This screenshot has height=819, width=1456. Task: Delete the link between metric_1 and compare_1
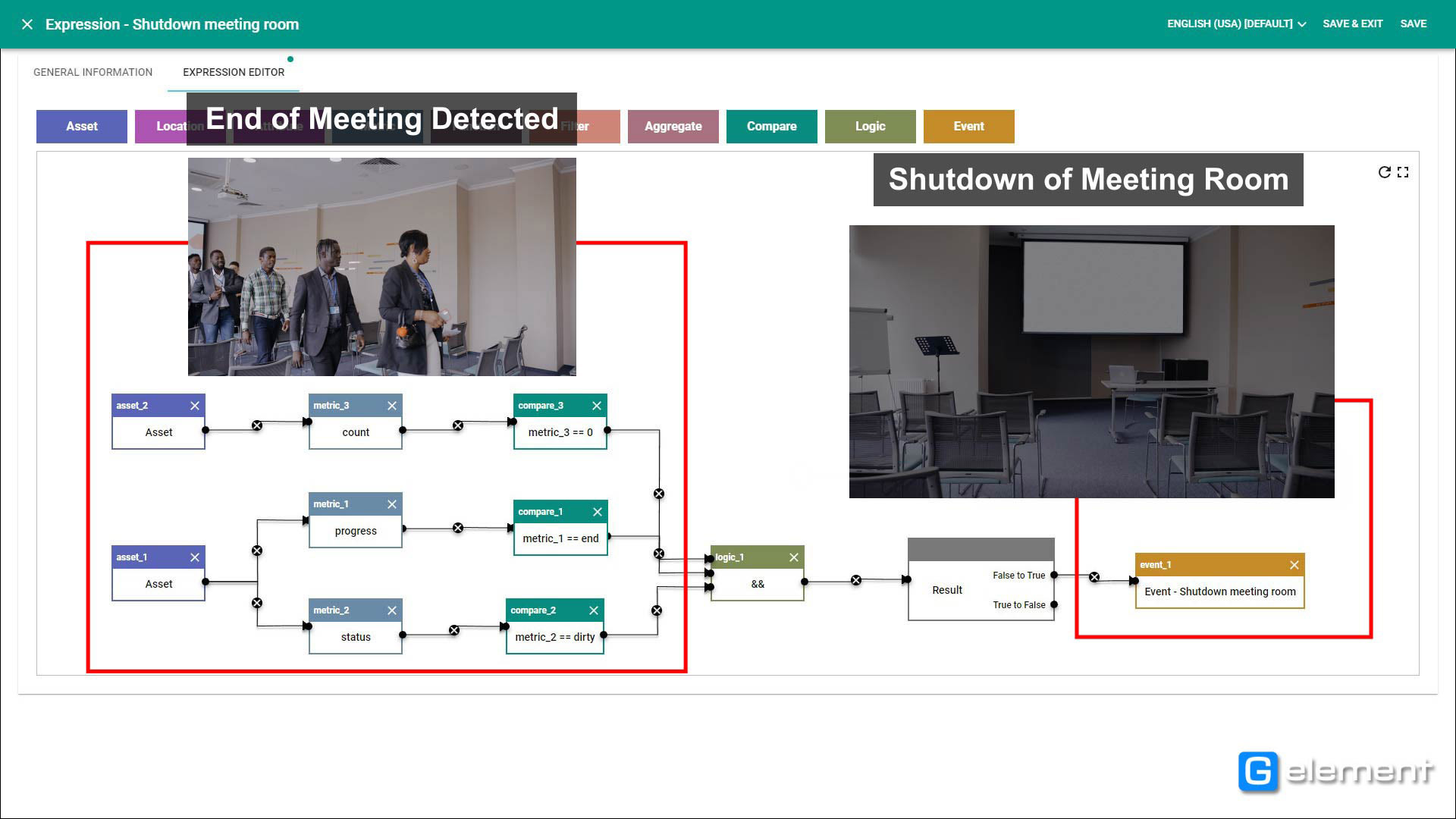point(458,528)
